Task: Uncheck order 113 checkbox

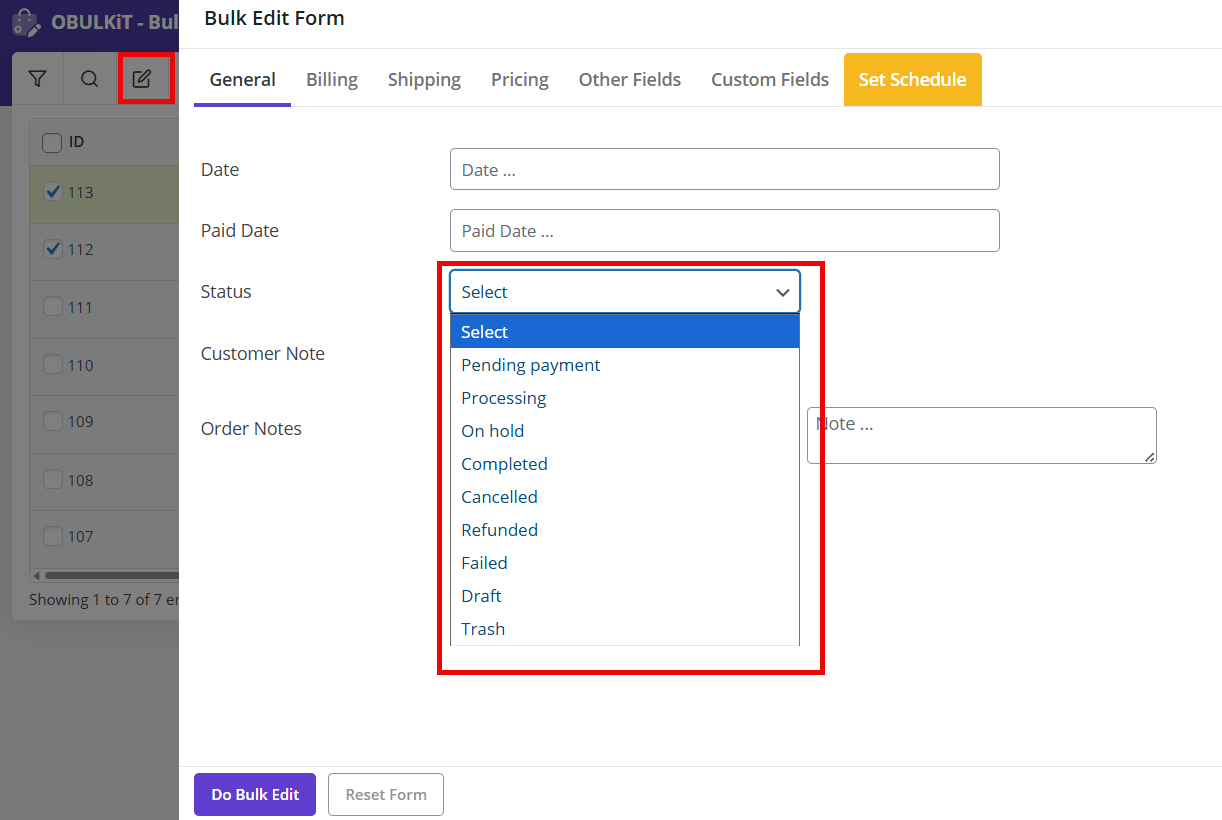Action: click(x=53, y=191)
